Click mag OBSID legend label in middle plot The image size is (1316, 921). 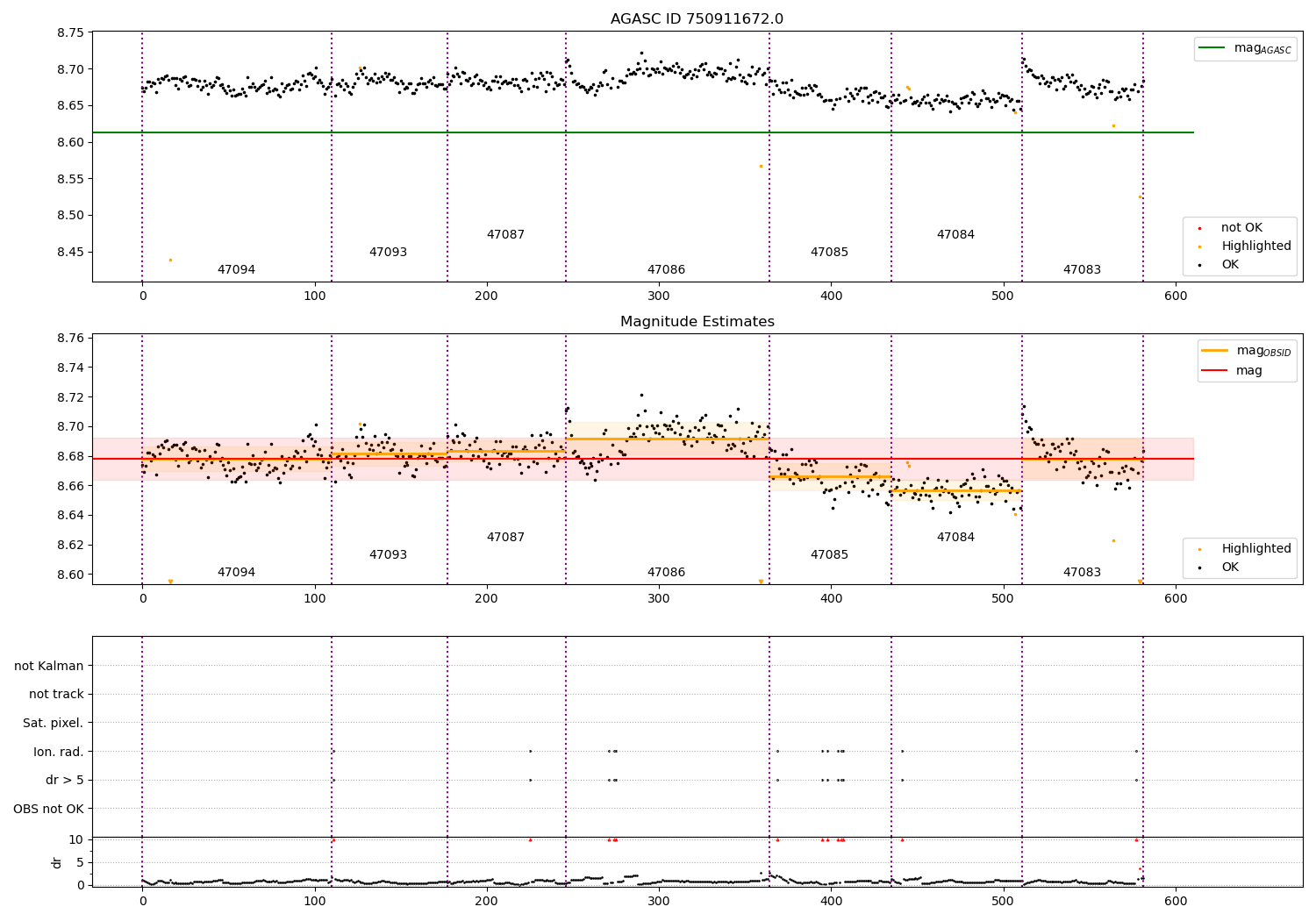(x=1263, y=351)
